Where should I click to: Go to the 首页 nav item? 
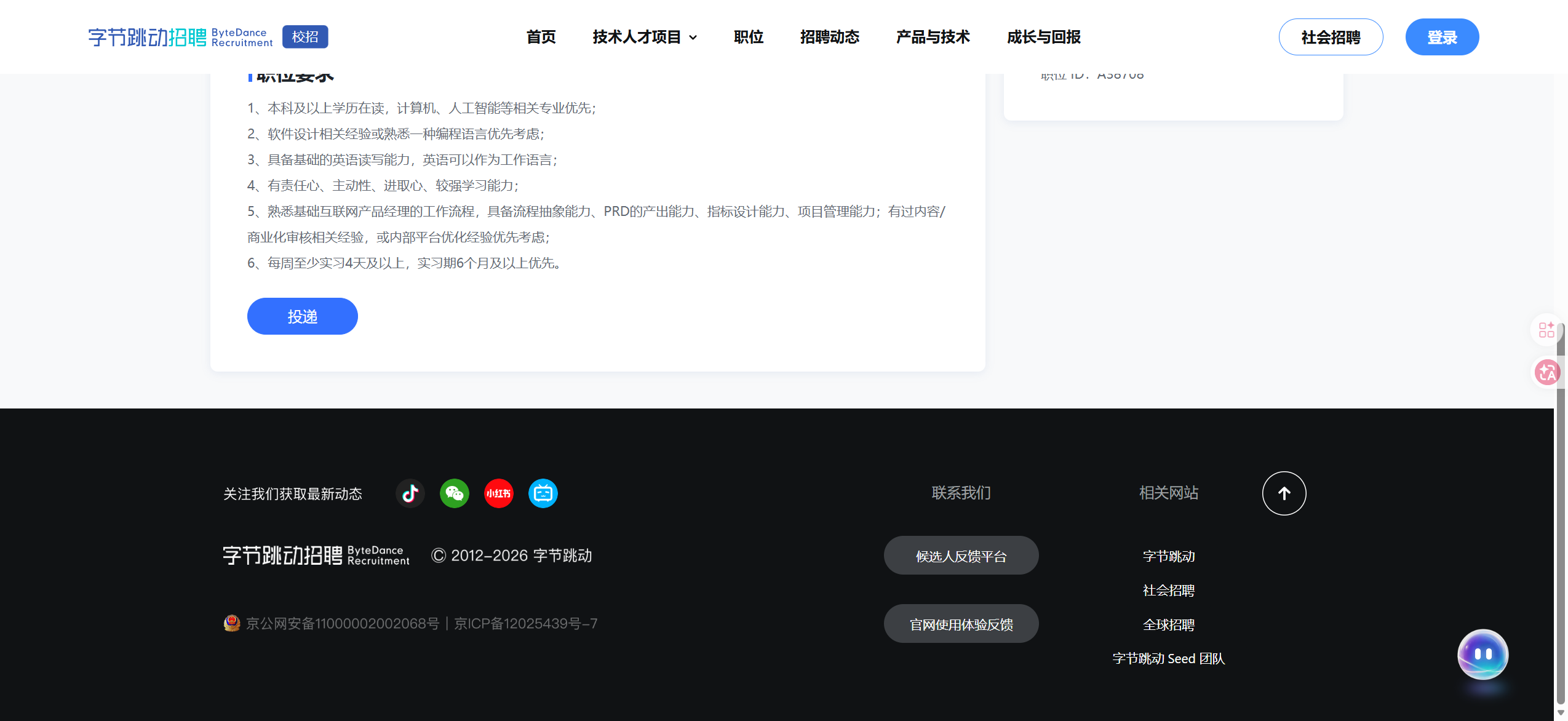(541, 37)
